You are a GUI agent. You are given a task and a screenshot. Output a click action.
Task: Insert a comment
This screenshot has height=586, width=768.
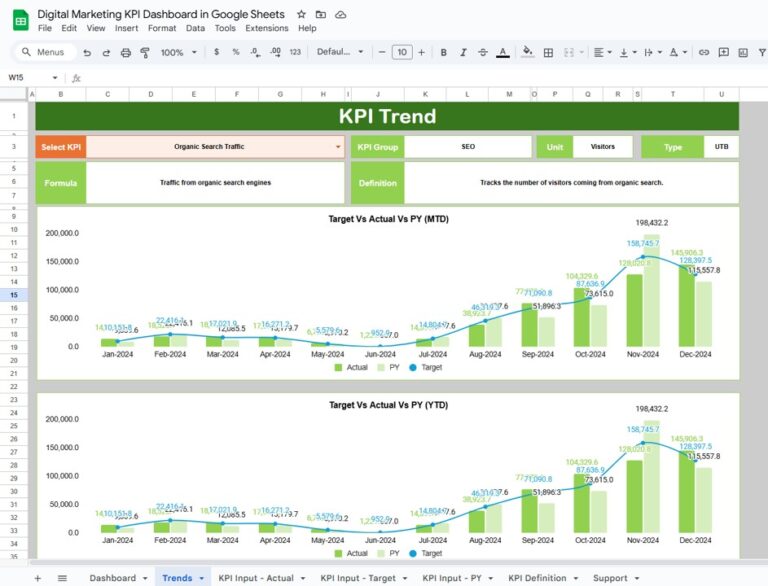pos(723,52)
